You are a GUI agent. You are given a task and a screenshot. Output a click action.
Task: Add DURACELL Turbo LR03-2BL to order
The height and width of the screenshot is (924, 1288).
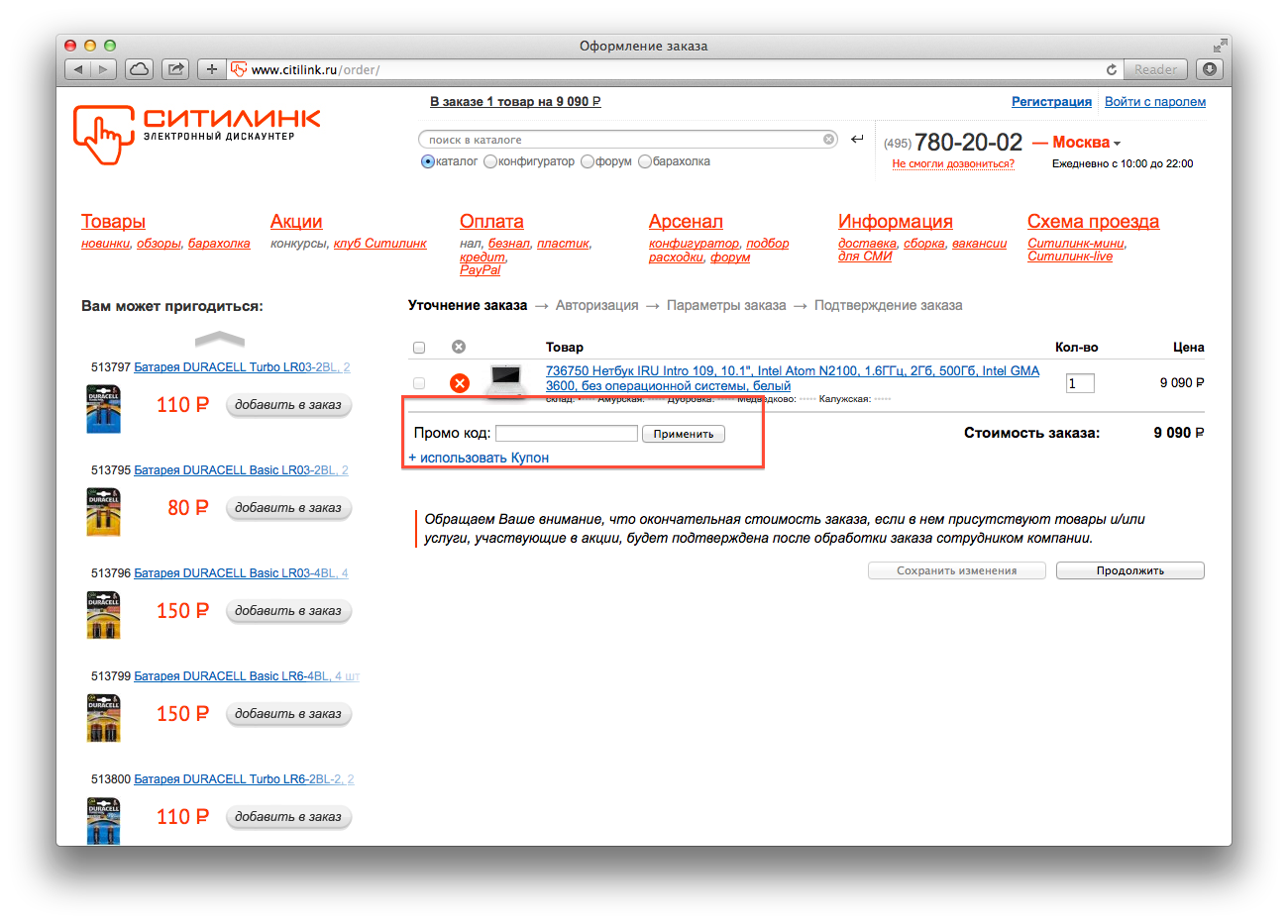point(288,405)
